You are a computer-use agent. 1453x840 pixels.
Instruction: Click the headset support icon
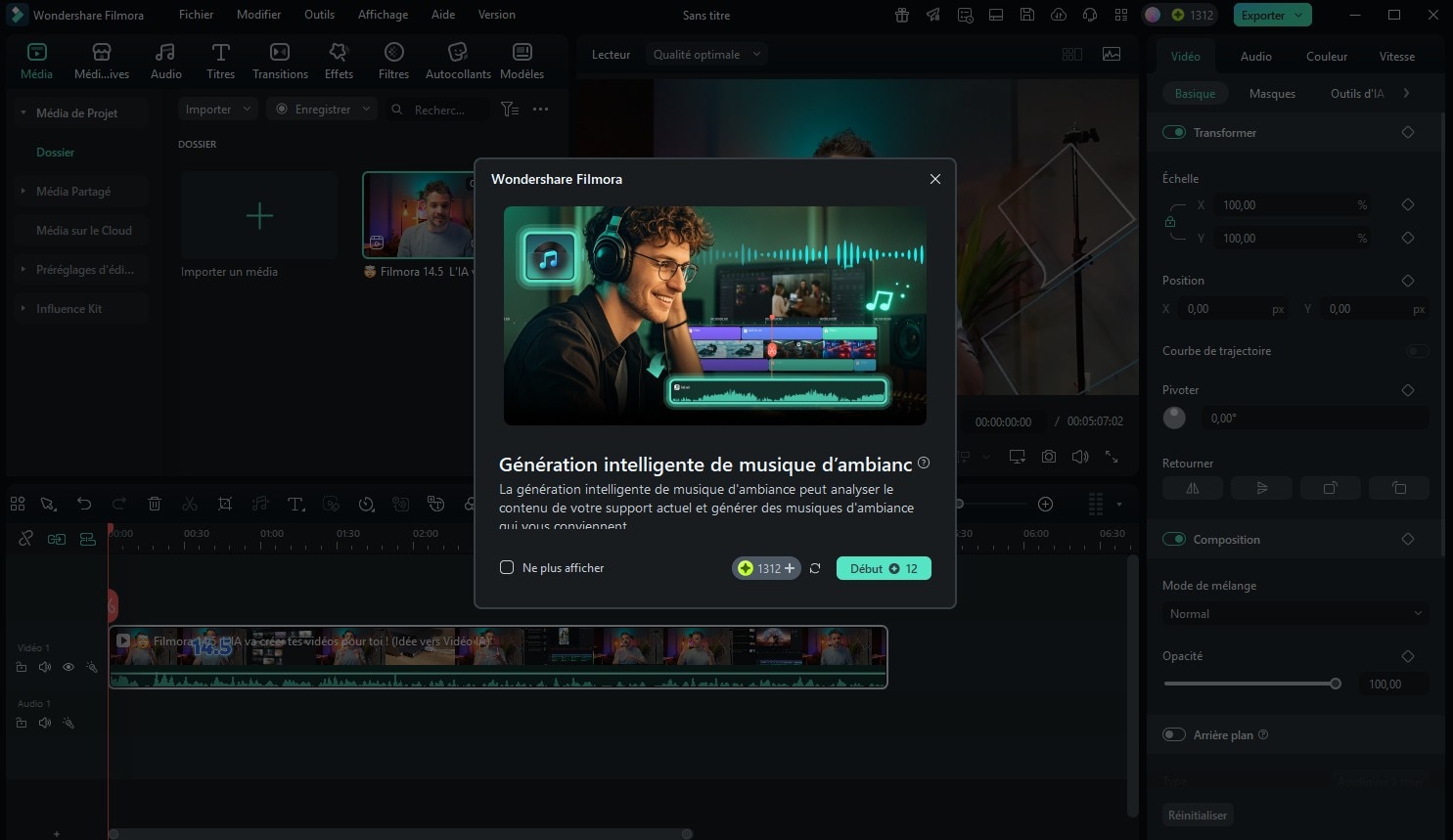tap(1090, 15)
